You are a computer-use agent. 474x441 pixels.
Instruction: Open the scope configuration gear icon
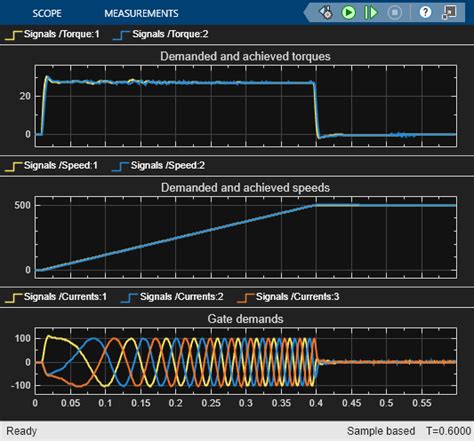point(326,13)
